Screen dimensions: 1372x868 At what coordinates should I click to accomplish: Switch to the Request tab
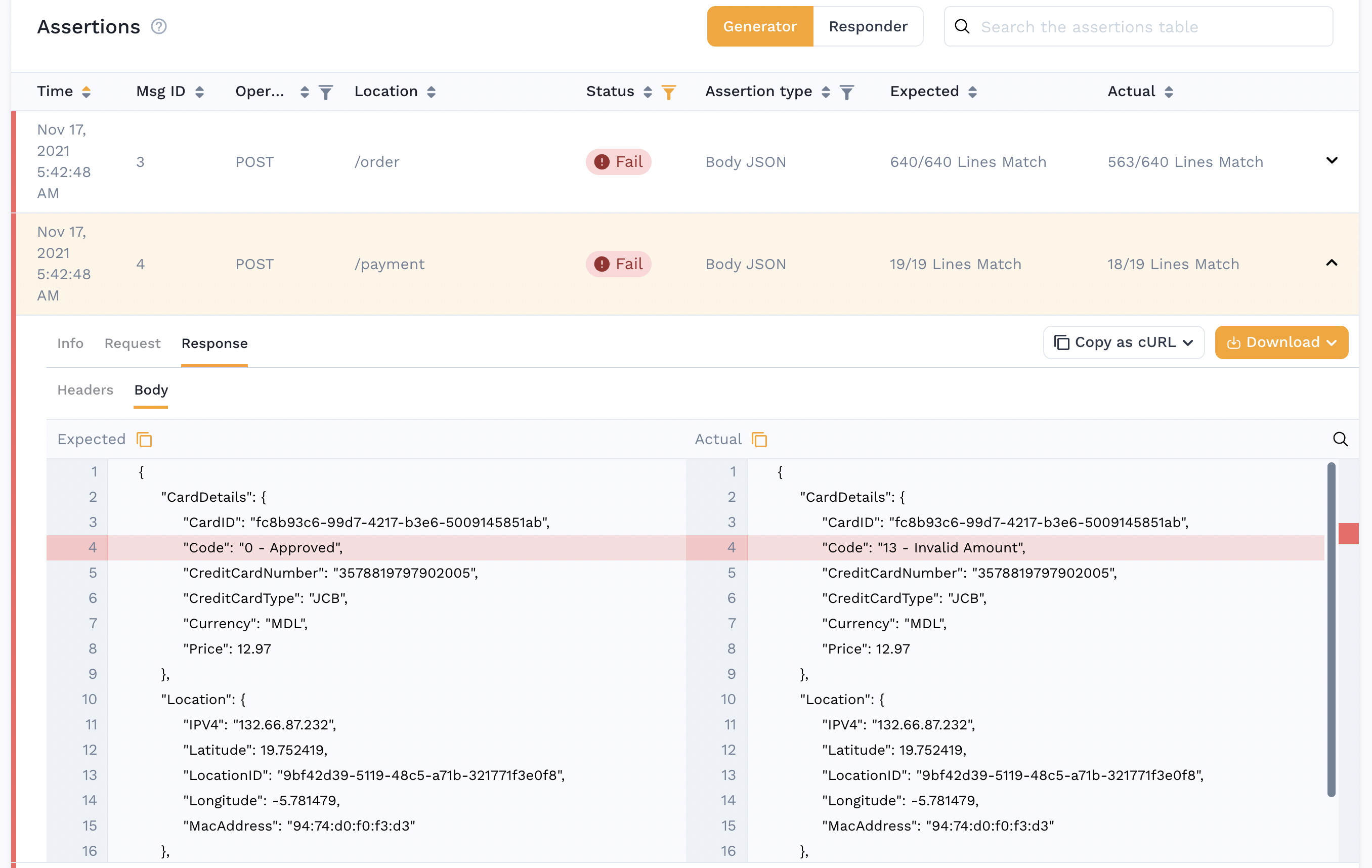132,343
